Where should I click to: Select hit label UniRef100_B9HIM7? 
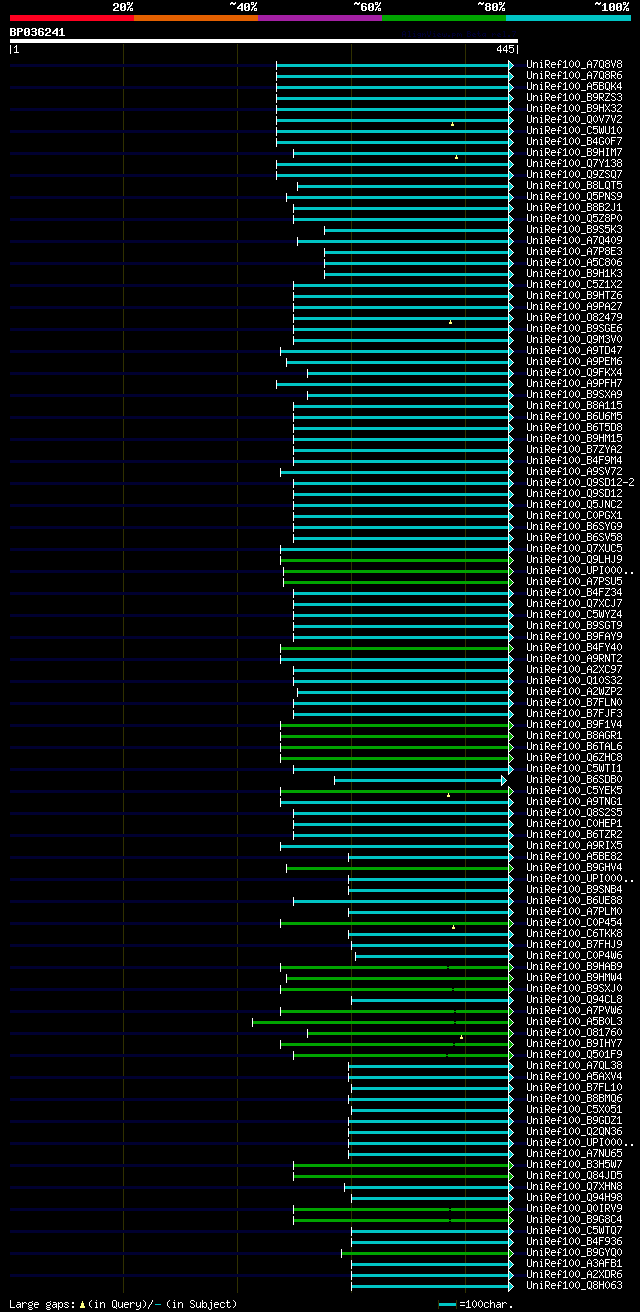pyautogui.click(x=574, y=153)
